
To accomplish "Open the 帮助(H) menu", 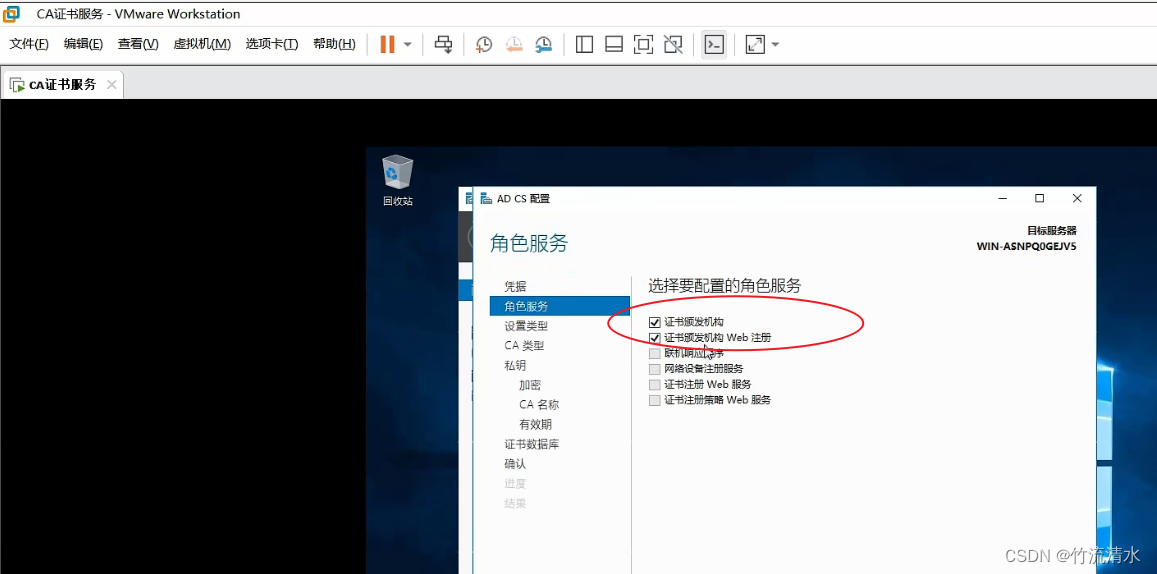I will (334, 44).
